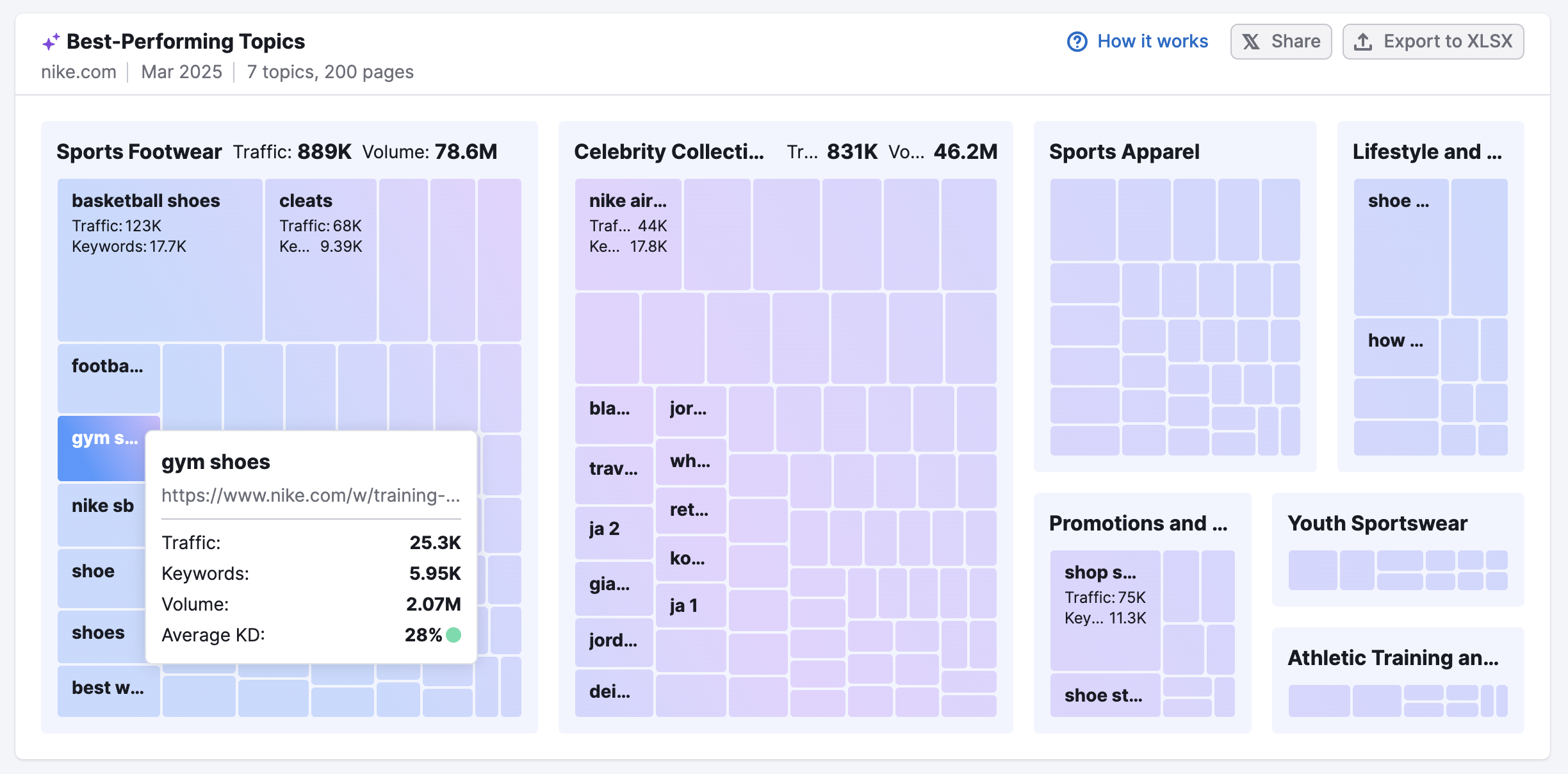Select the shop s... tile under Promotions

[x=1105, y=609]
